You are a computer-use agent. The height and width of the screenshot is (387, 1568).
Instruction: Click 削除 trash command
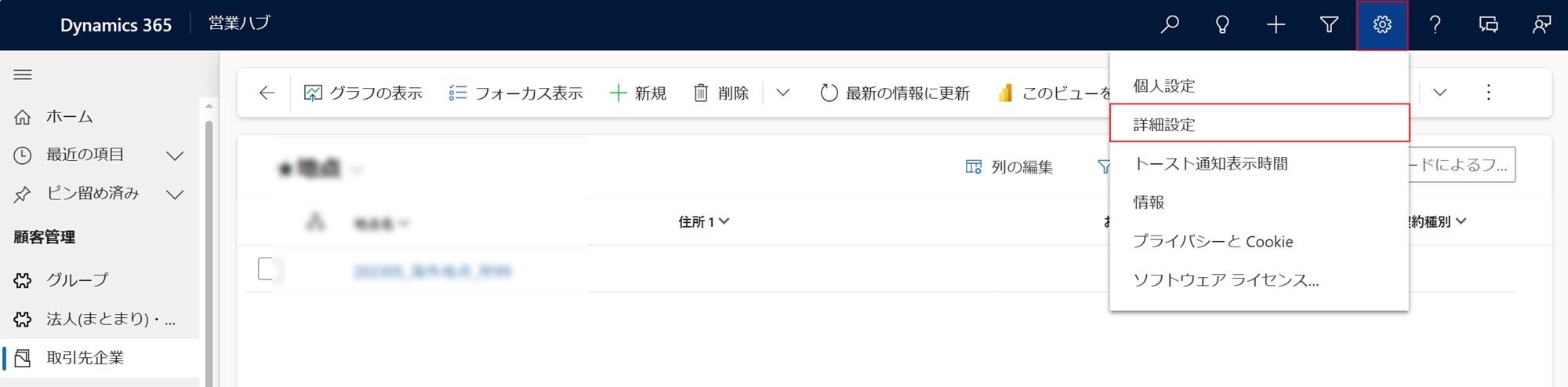click(720, 93)
